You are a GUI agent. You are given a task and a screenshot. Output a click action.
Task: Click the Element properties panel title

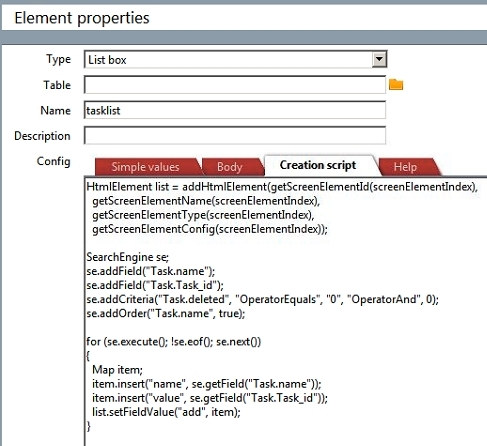point(82,18)
